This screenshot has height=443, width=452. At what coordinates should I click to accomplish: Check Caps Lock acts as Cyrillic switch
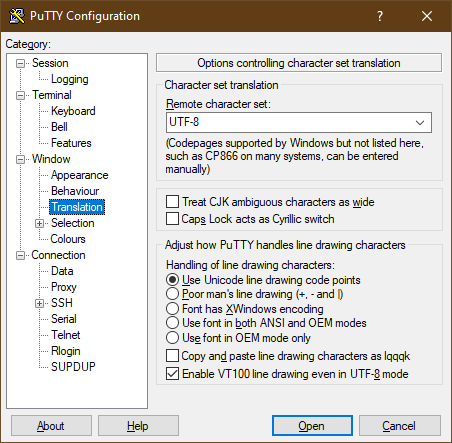coord(172,219)
